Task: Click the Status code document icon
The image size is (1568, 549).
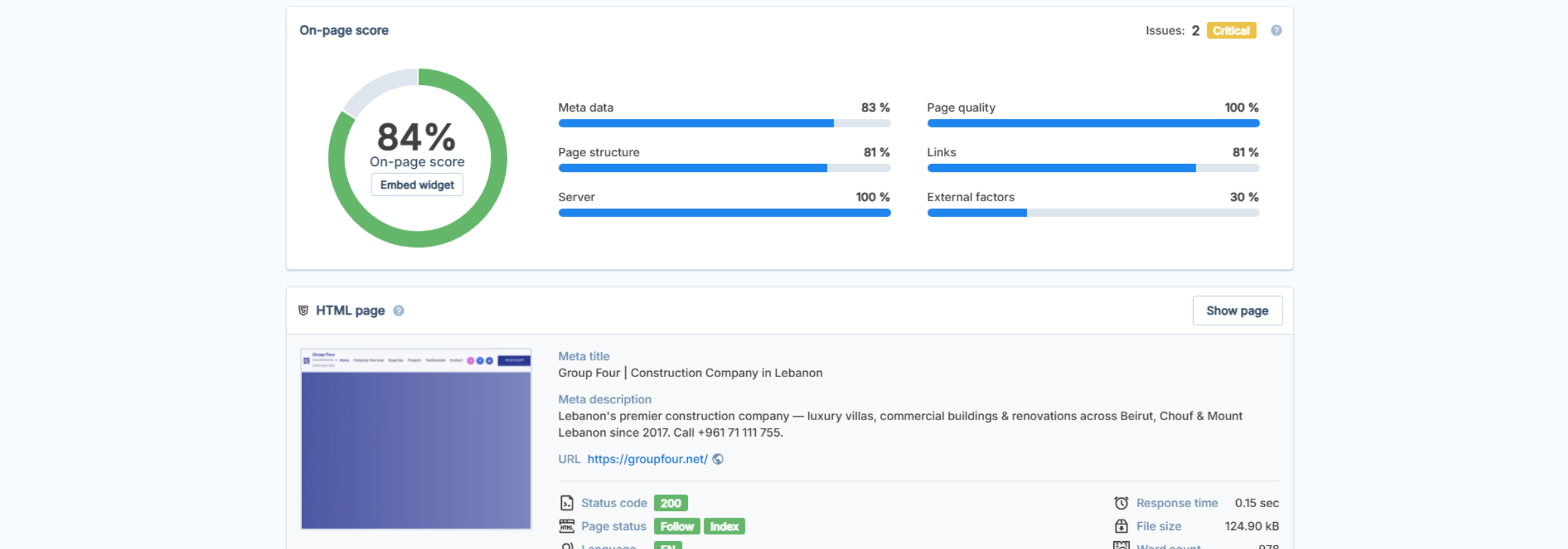Action: pyautogui.click(x=566, y=503)
